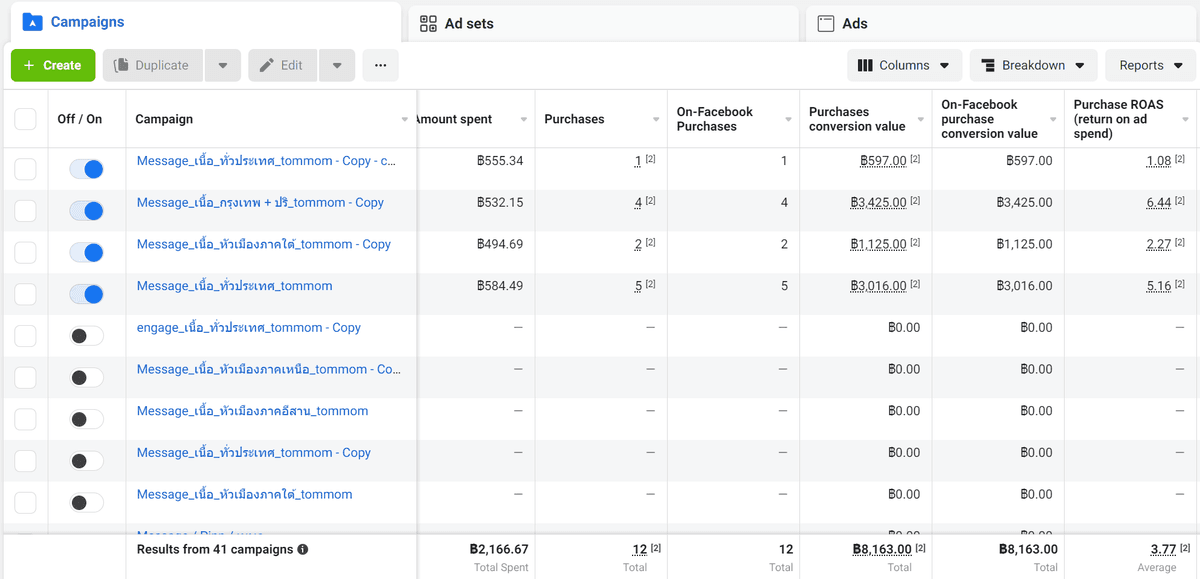This screenshot has height=579, width=1200.
Task: Expand the Edit dropdown arrow
Action: tap(337, 66)
